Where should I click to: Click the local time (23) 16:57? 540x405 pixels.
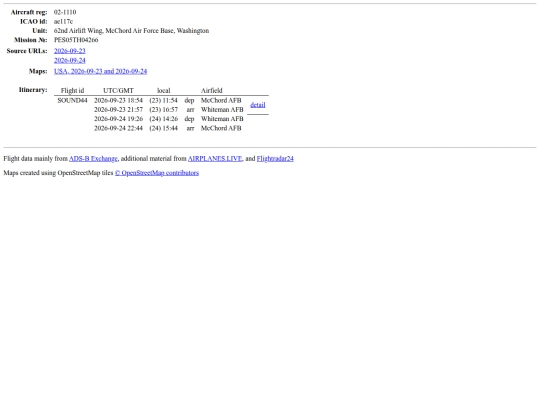click(164, 110)
